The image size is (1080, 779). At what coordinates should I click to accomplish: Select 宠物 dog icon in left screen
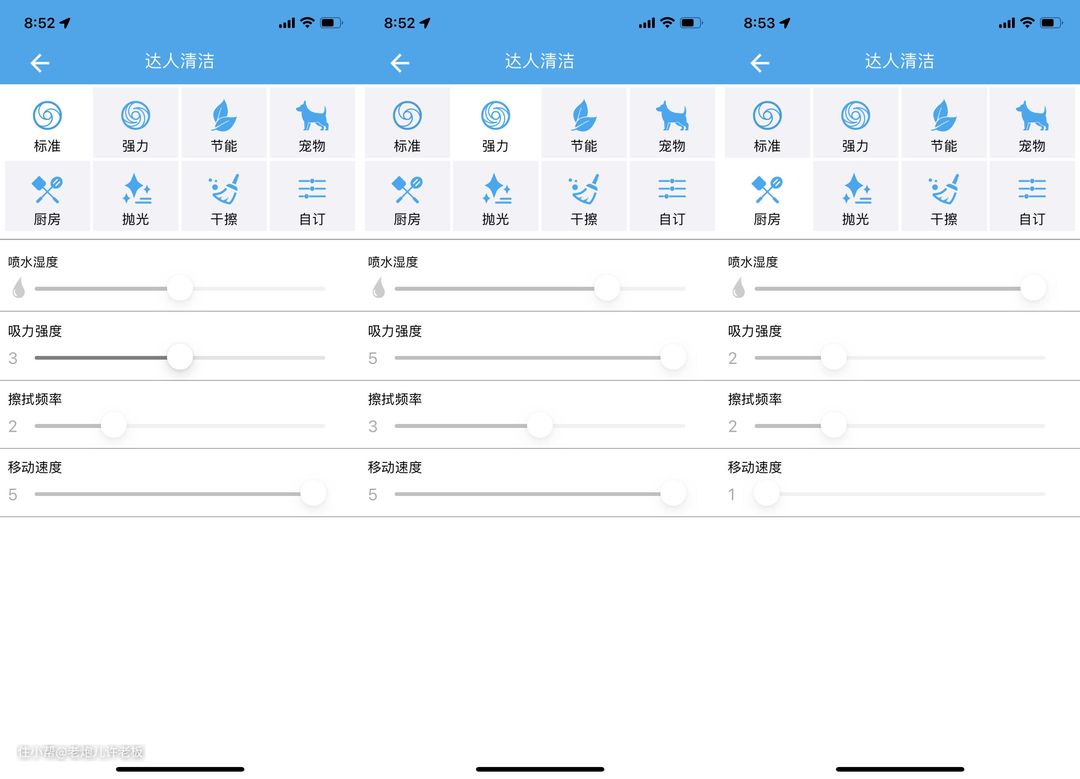click(312, 117)
